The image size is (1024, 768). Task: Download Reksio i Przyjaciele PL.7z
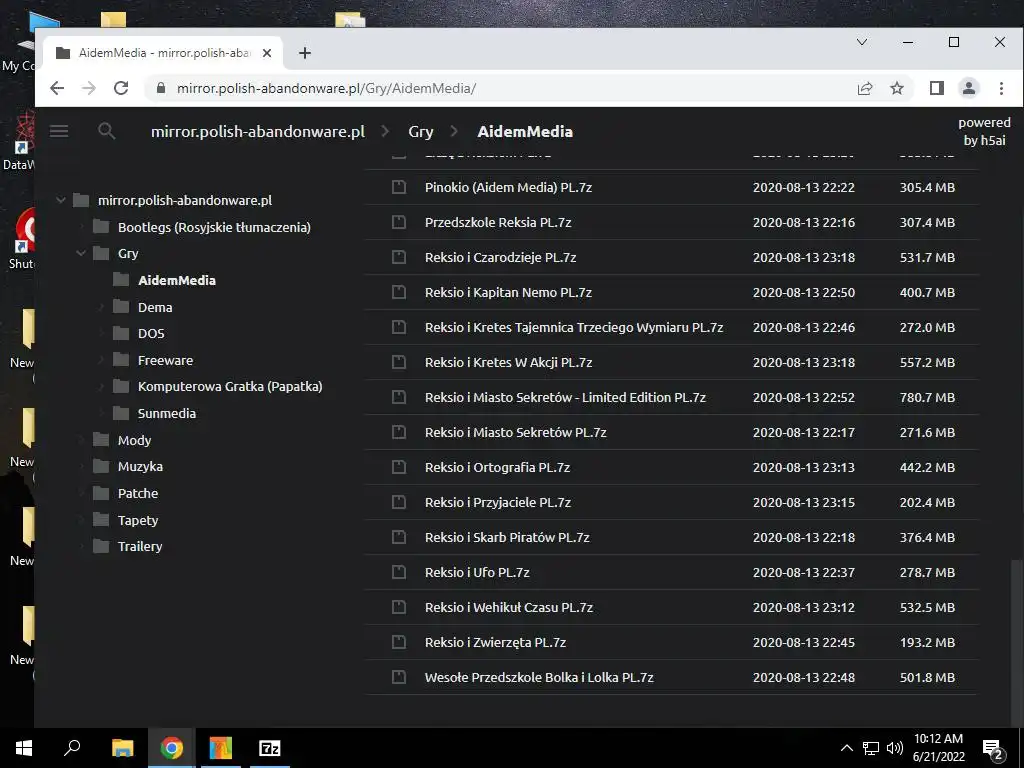tap(498, 502)
